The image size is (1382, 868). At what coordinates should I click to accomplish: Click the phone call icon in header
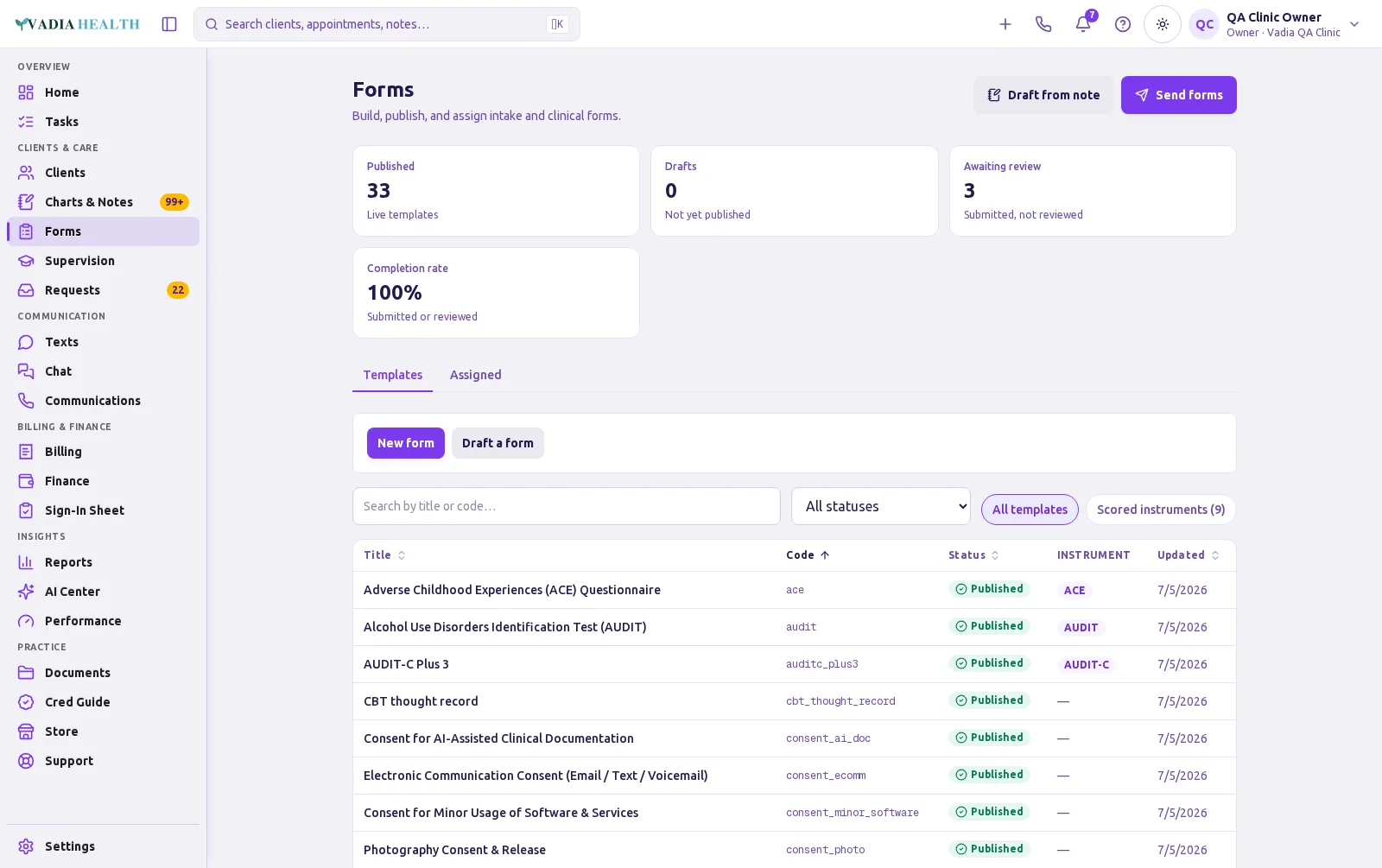tap(1043, 24)
